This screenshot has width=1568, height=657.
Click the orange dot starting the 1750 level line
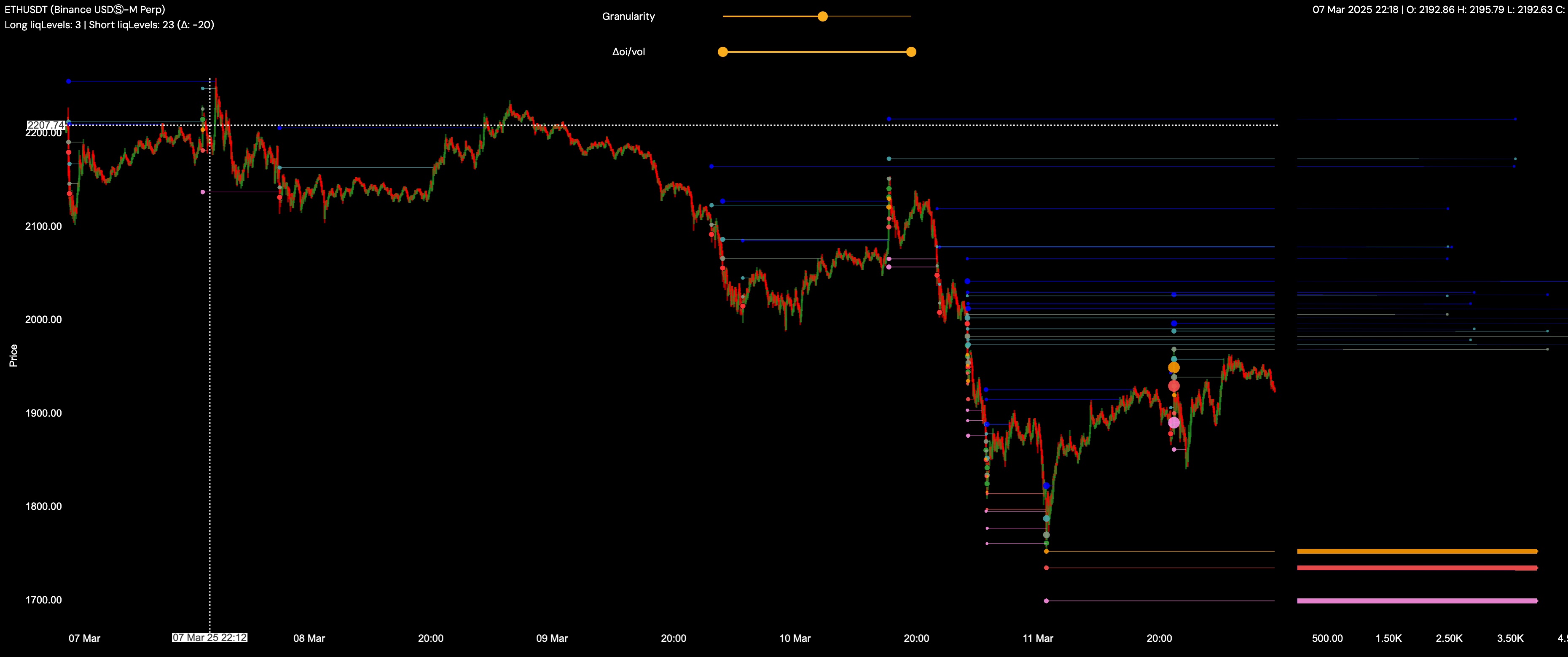(x=1046, y=551)
